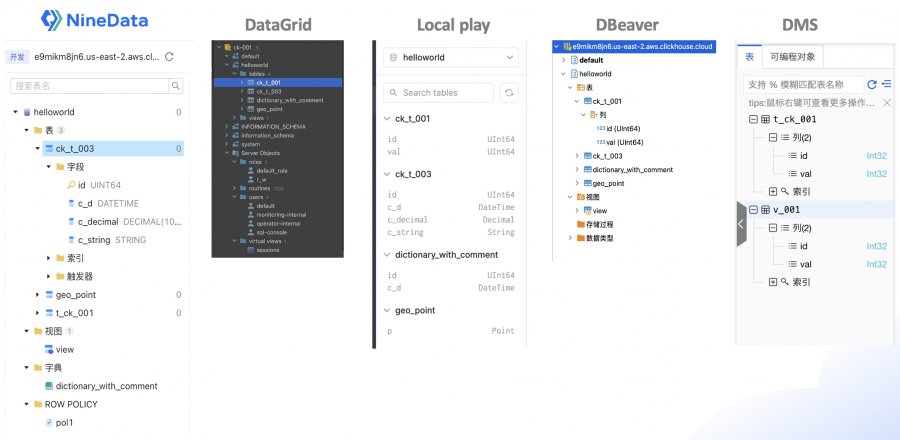Click the key icon next to id UINT64
900x440 pixels.
pyautogui.click(x=71, y=185)
